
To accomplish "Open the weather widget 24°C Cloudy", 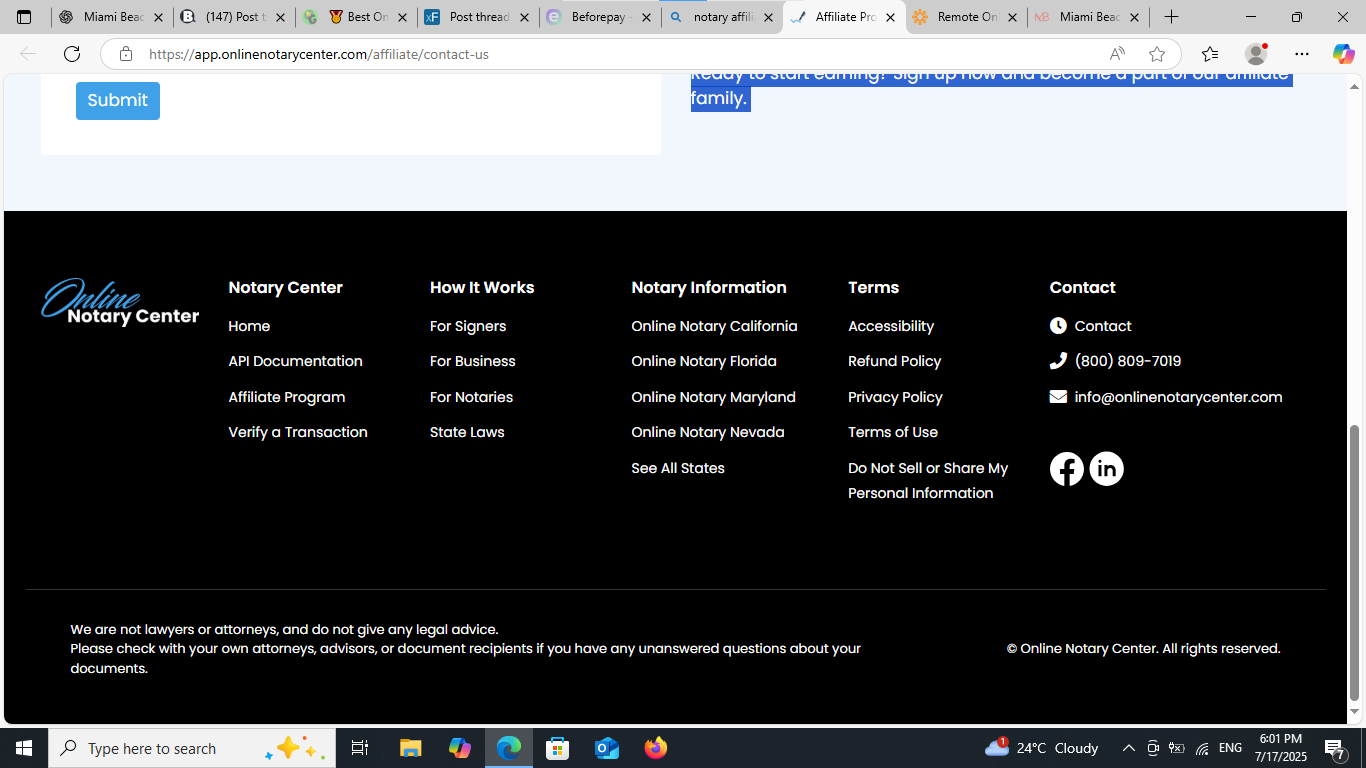I will tap(1041, 748).
